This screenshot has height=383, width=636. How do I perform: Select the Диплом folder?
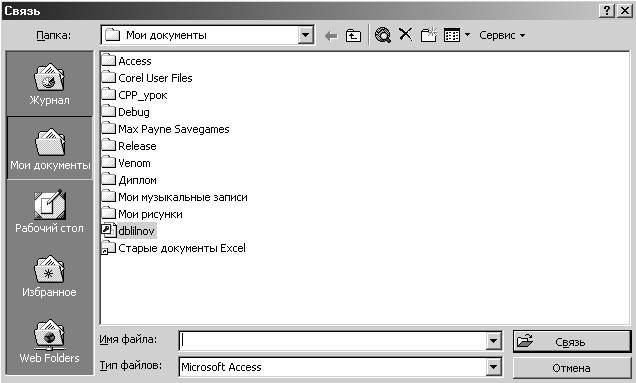click(x=129, y=180)
